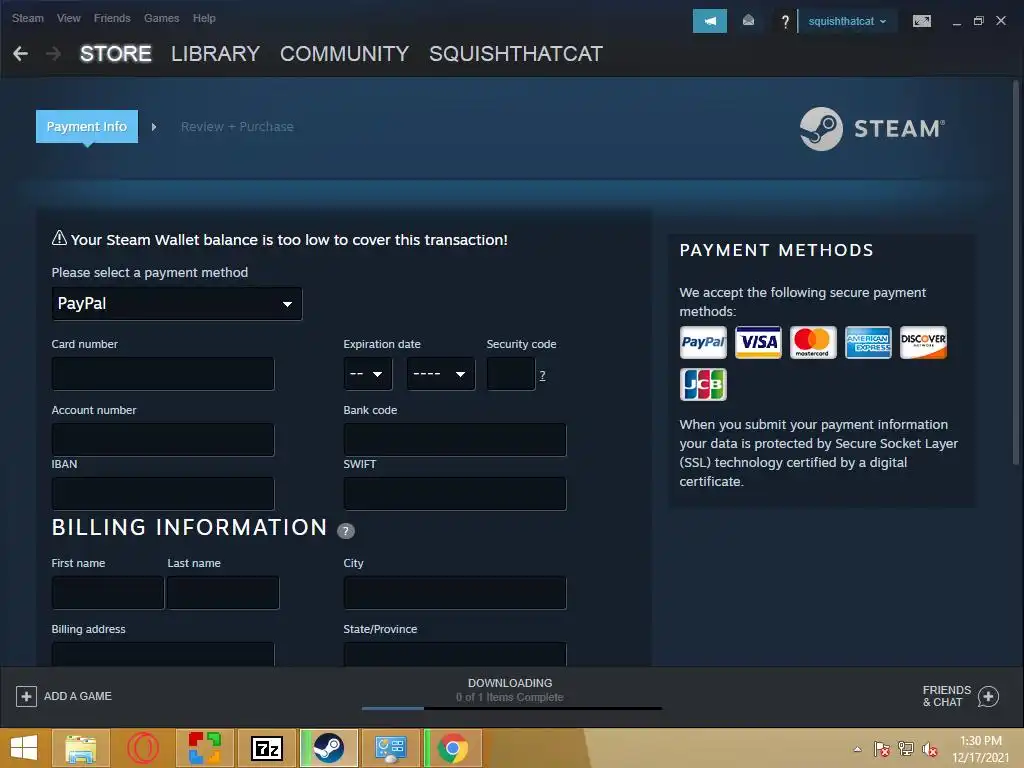Switch to Big Picture mode icon
This screenshot has width=1024, height=768.
tap(921, 21)
